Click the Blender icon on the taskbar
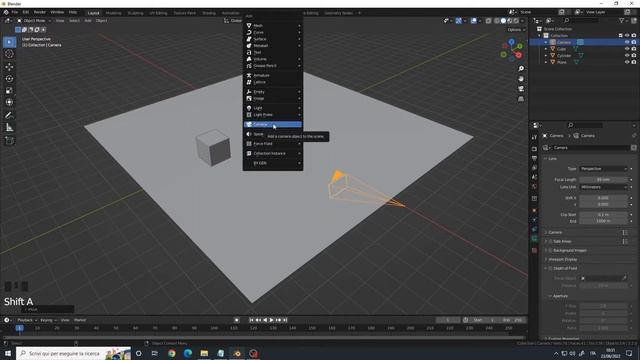The height and width of the screenshot is (360, 640). (x=237, y=353)
